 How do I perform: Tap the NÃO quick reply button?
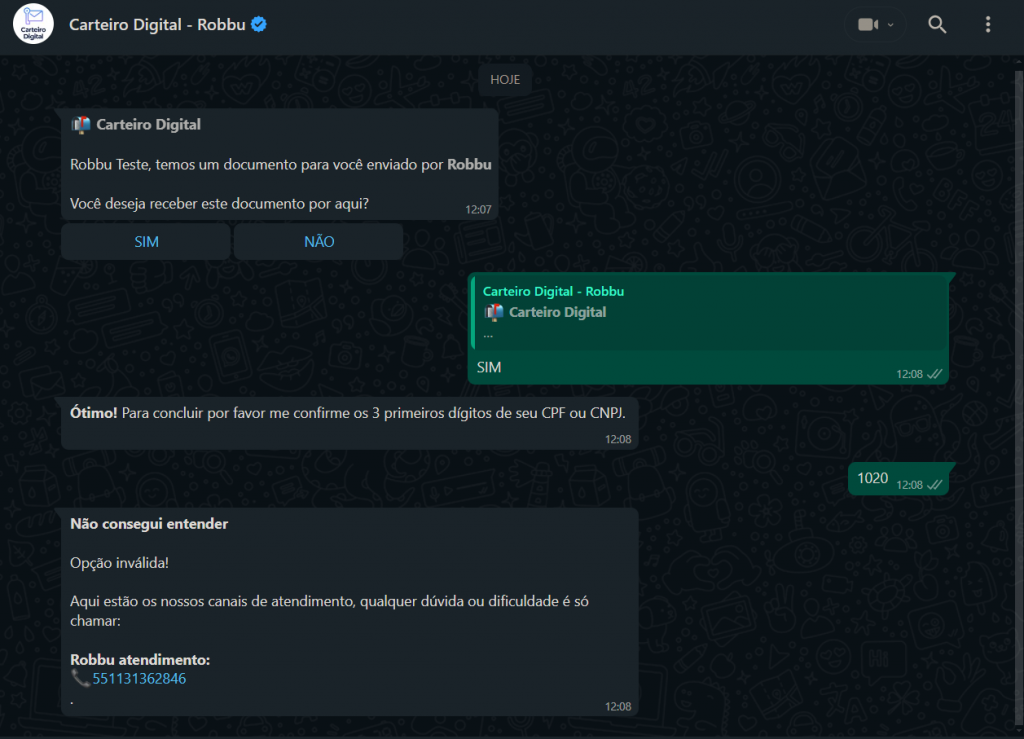(319, 242)
